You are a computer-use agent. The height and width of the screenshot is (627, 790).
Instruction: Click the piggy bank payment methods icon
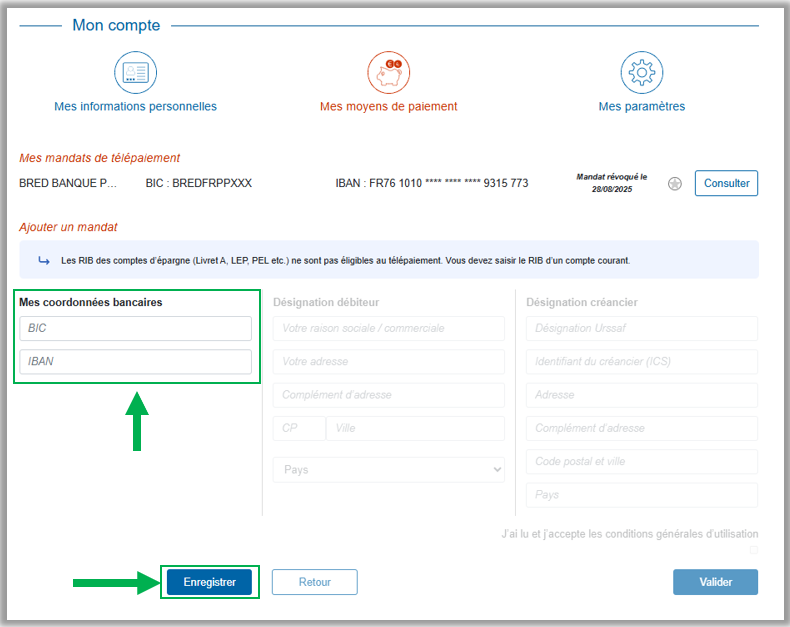[x=388, y=73]
